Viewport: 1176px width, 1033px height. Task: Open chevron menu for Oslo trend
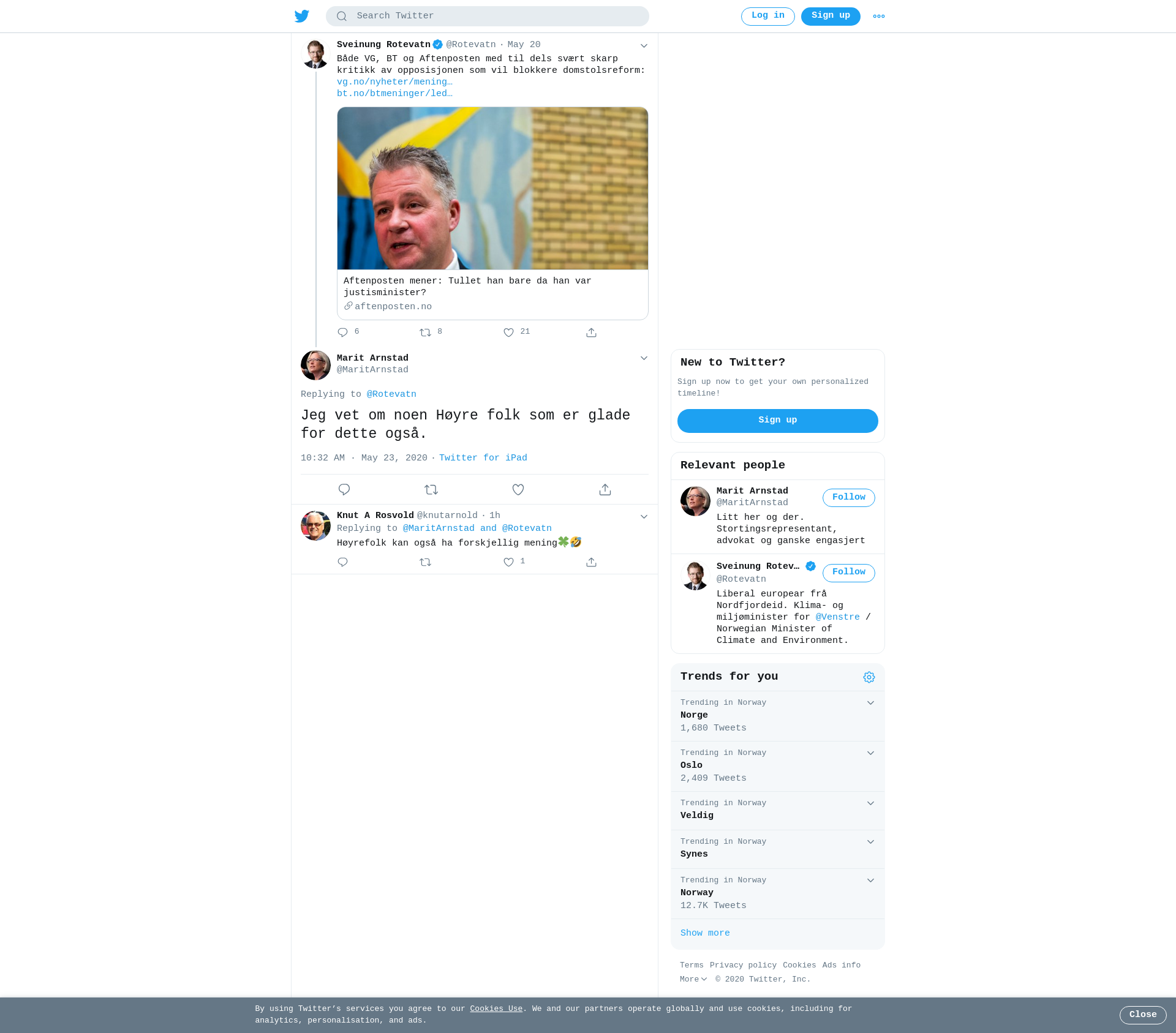870,753
